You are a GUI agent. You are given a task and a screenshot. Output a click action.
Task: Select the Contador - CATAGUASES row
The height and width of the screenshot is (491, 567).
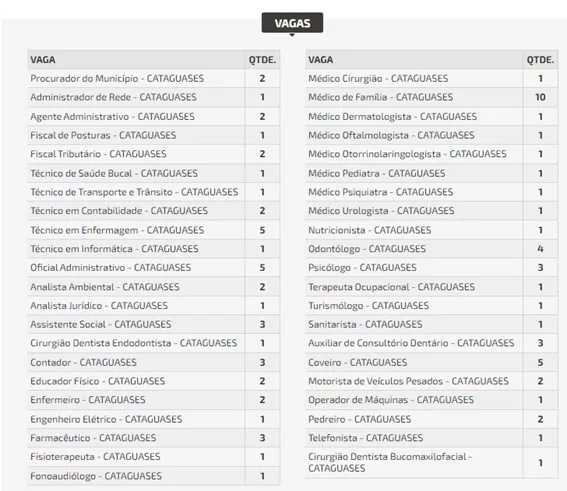tap(154, 362)
